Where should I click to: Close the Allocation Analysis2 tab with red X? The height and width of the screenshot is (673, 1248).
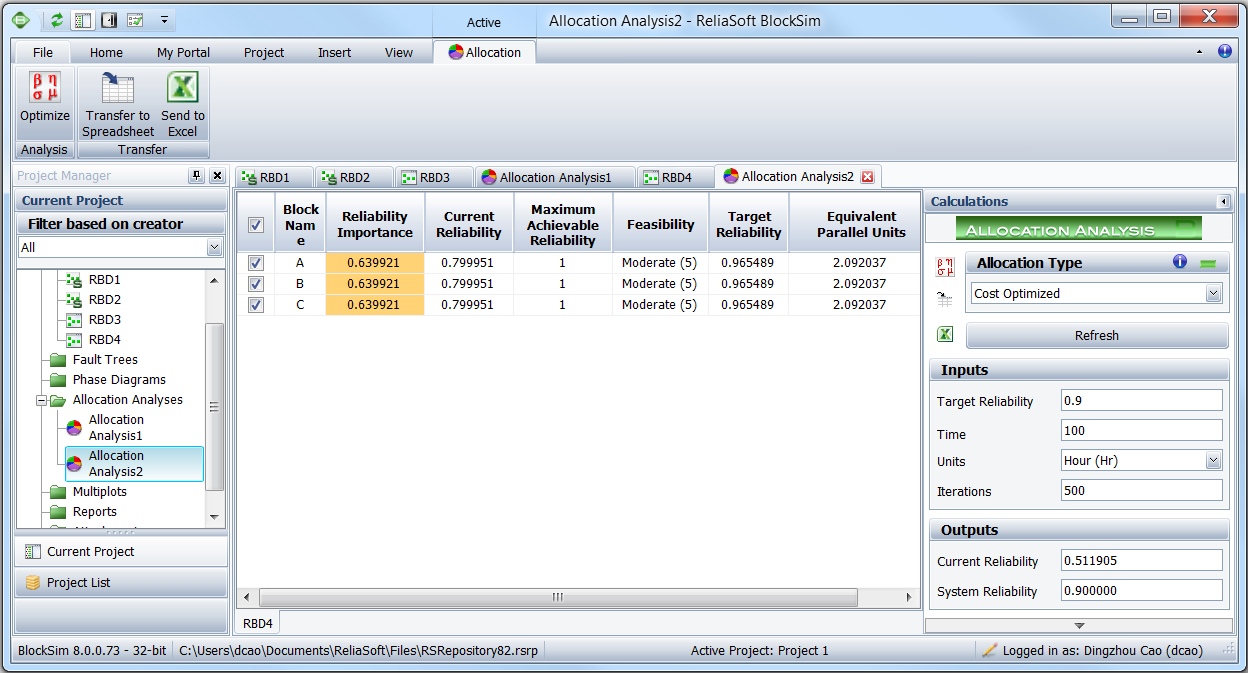pos(867,177)
